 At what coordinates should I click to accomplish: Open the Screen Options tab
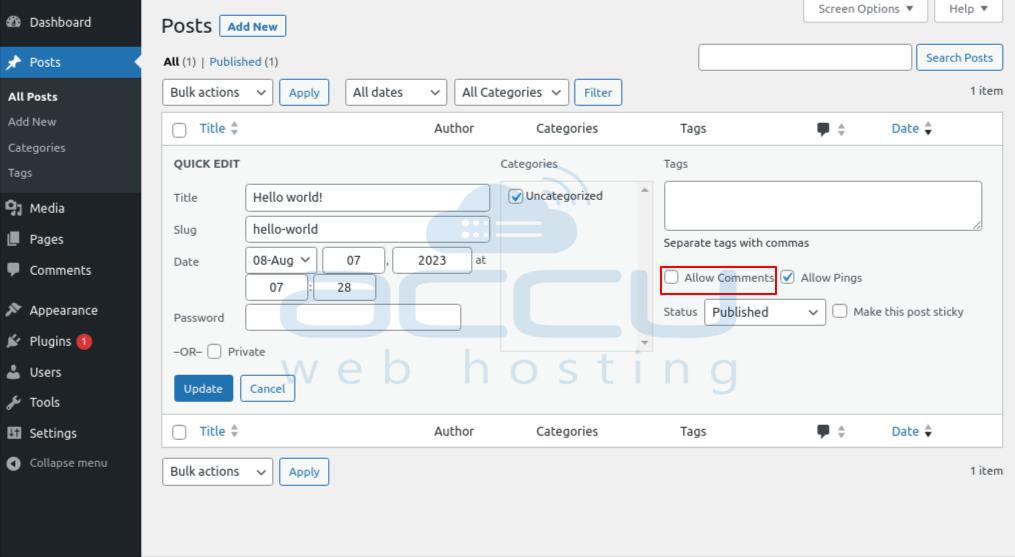coord(865,9)
